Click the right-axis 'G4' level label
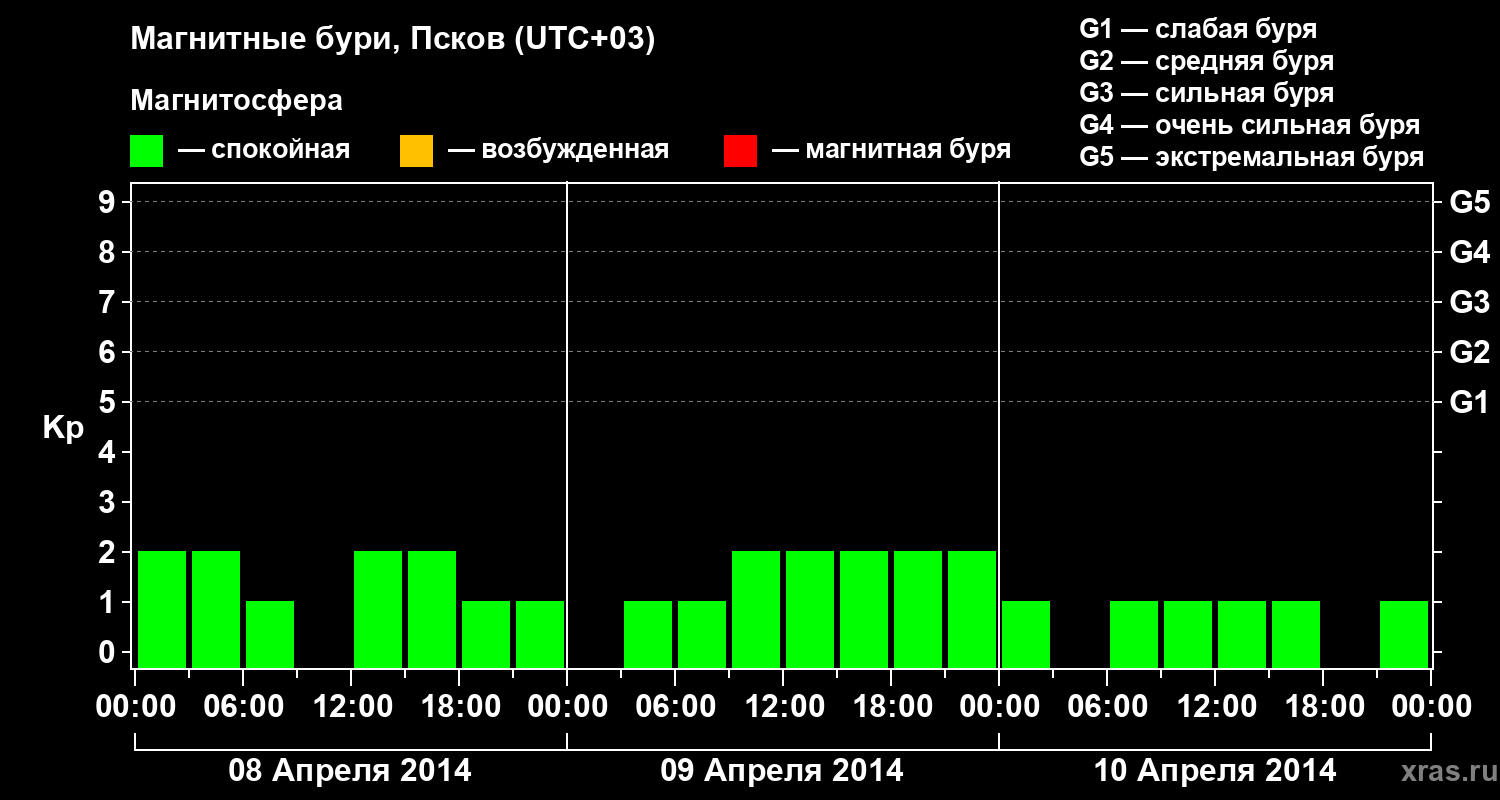1500x800 pixels. coord(1469,252)
